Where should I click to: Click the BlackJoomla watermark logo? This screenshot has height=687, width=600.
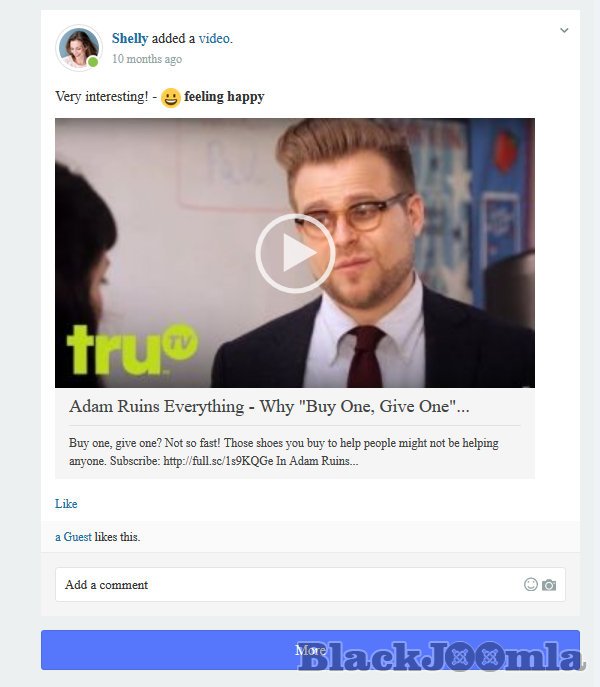[x=440, y=656]
